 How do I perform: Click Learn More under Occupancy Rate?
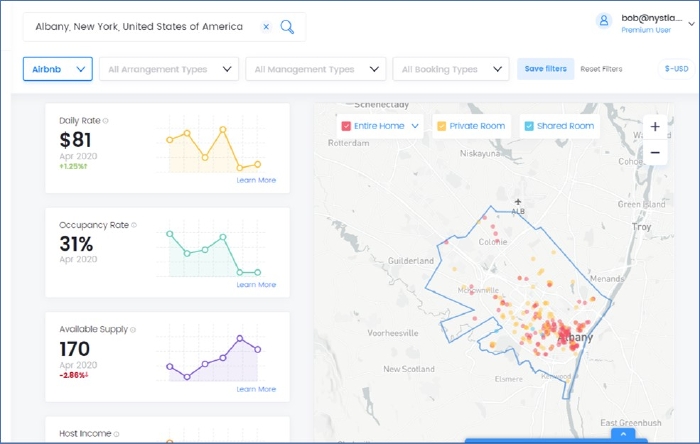[256, 285]
